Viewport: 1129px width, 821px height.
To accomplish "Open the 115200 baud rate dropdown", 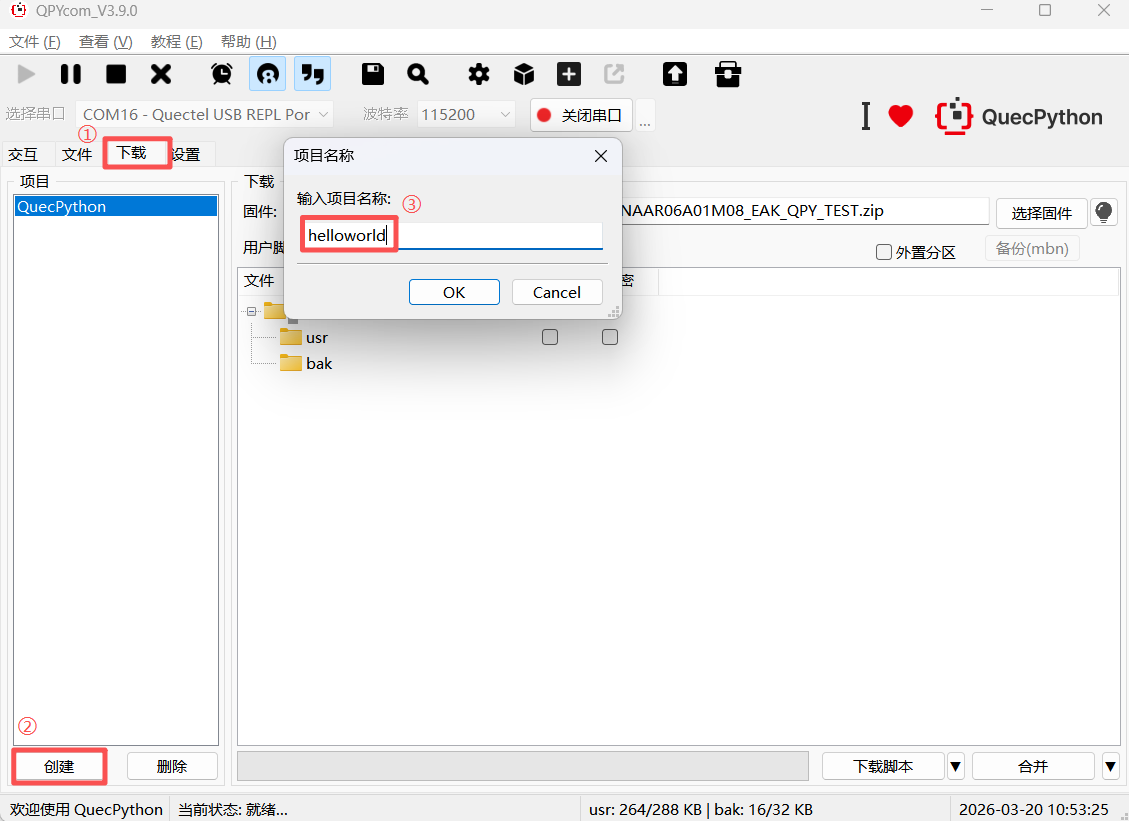I will (x=466, y=115).
